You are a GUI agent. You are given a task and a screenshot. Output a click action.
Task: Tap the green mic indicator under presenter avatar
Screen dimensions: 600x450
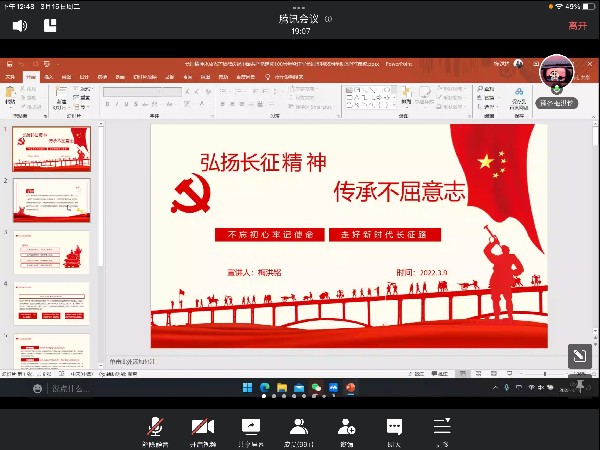pos(556,90)
